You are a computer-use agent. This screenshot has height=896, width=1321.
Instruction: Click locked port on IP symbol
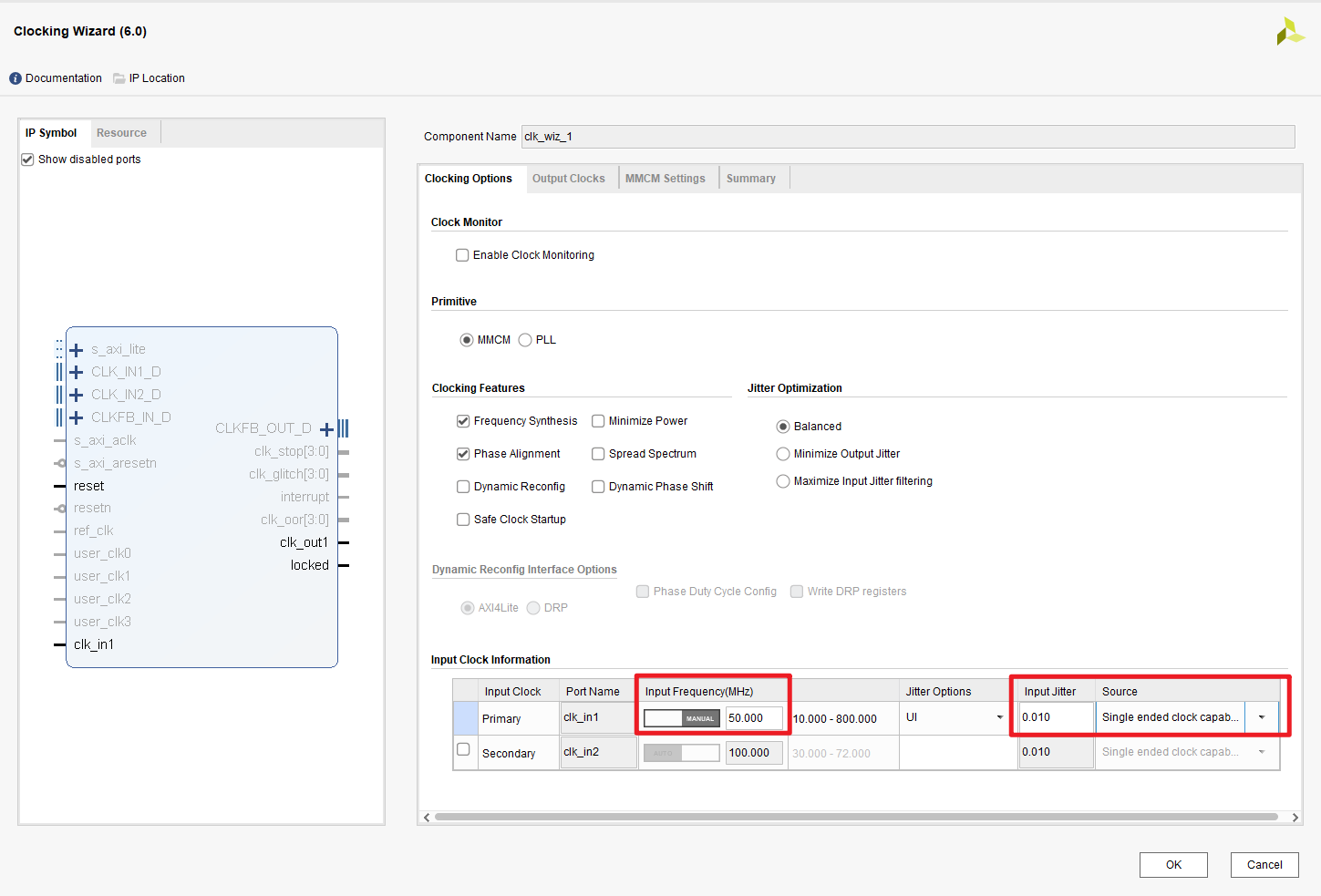(x=310, y=565)
